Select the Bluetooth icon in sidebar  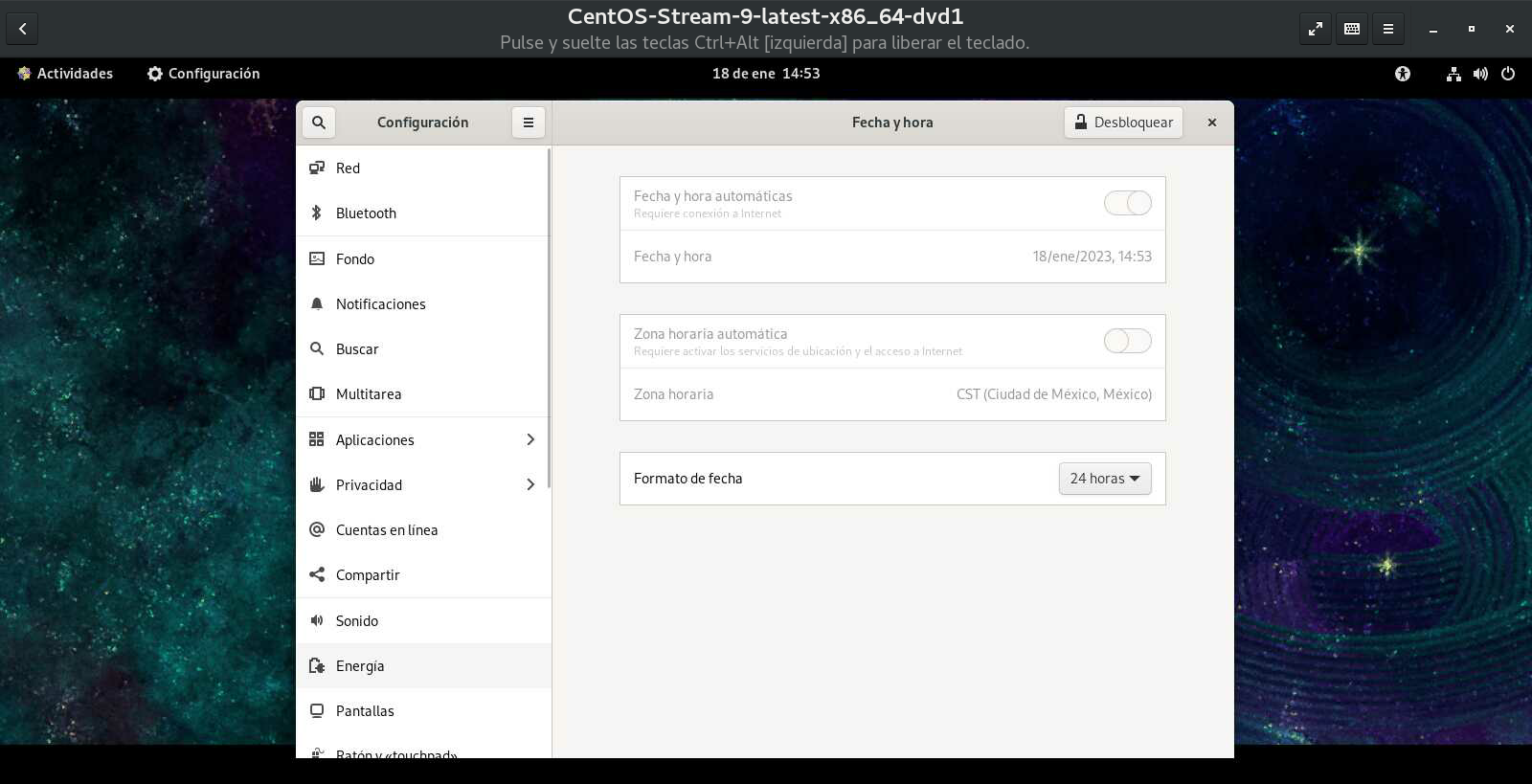[x=317, y=213]
